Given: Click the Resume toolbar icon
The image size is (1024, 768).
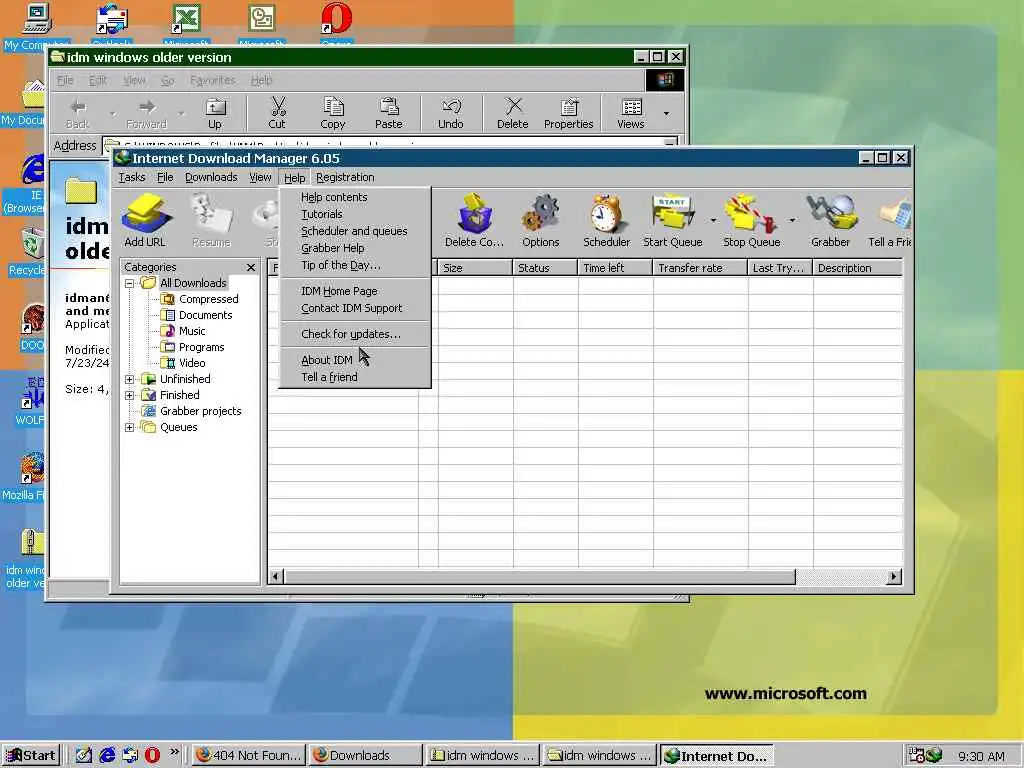Looking at the screenshot, I should (x=212, y=221).
